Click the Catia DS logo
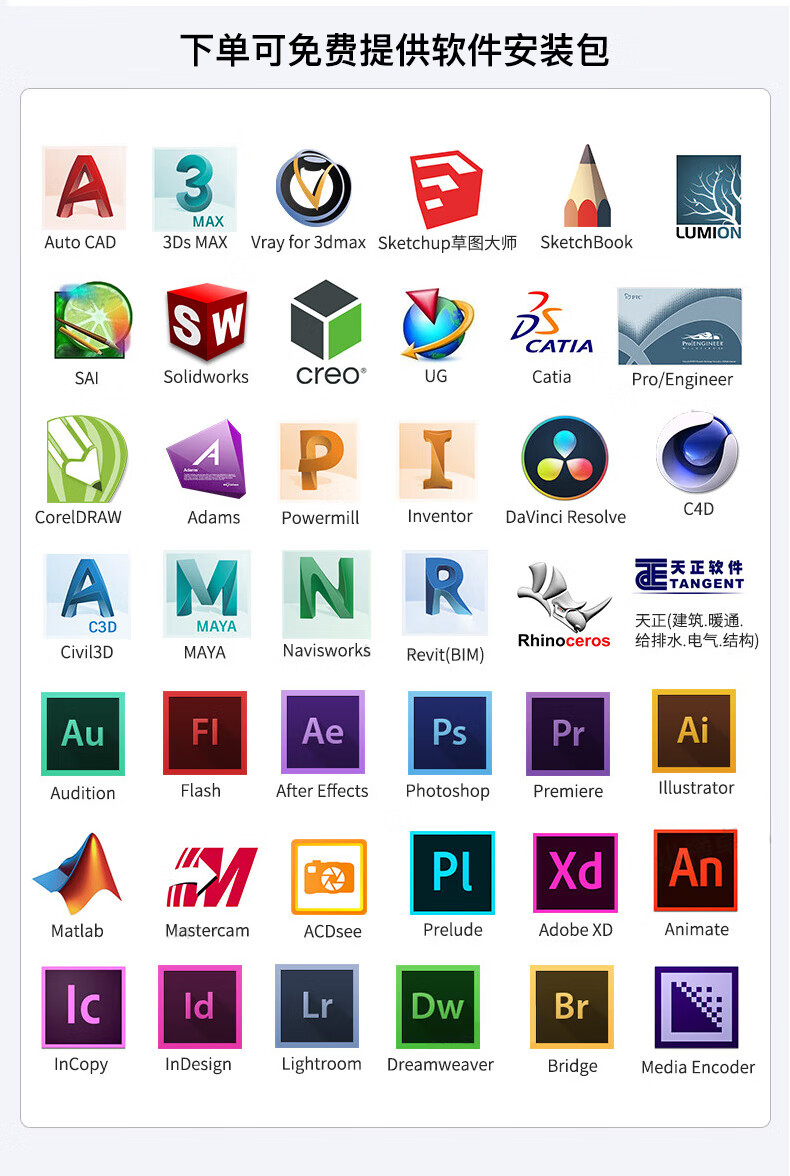 pos(552,323)
